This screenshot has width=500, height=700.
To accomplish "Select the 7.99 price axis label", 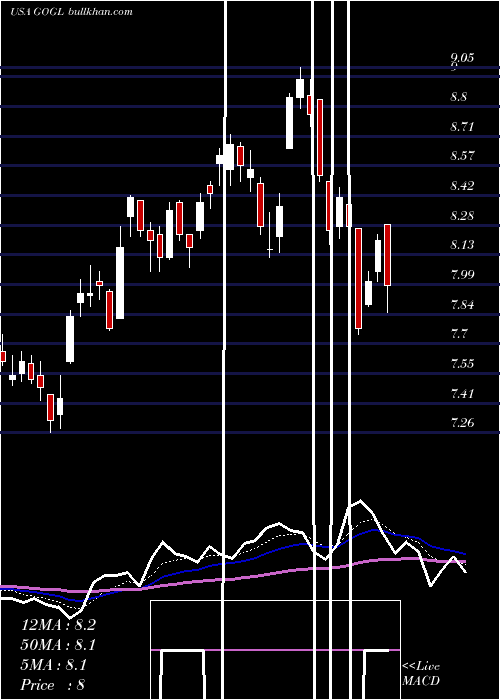I will [x=462, y=275].
